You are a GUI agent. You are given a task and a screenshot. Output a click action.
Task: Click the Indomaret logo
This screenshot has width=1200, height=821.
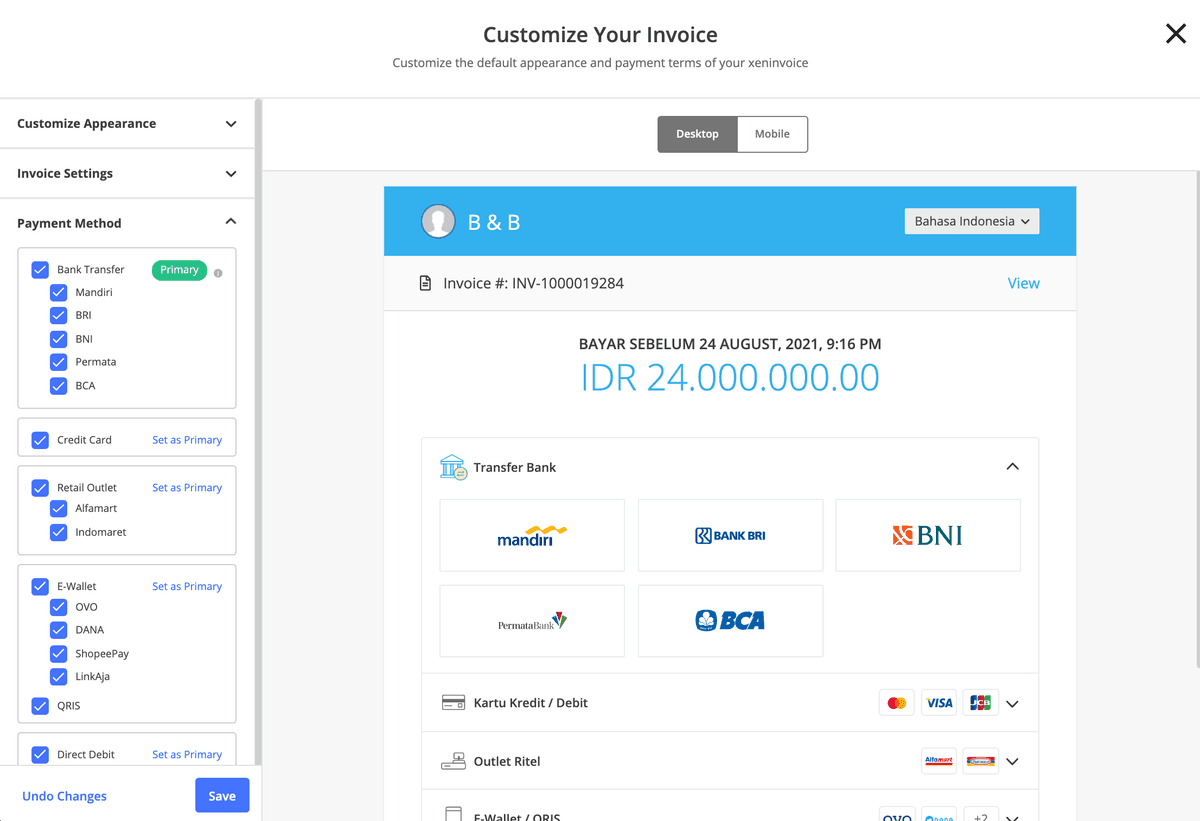pyautogui.click(x=981, y=761)
